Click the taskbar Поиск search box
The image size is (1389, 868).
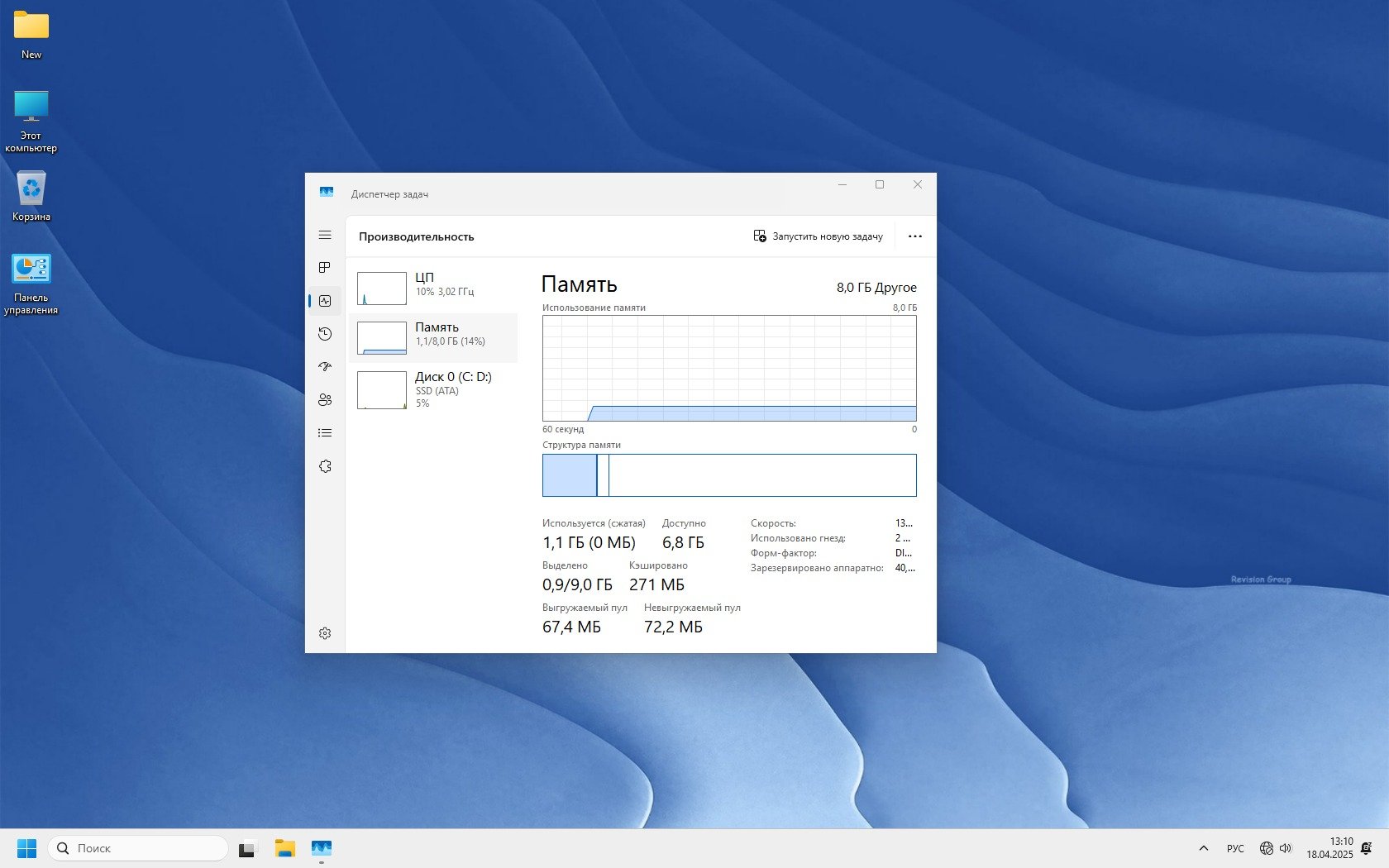tap(138, 848)
